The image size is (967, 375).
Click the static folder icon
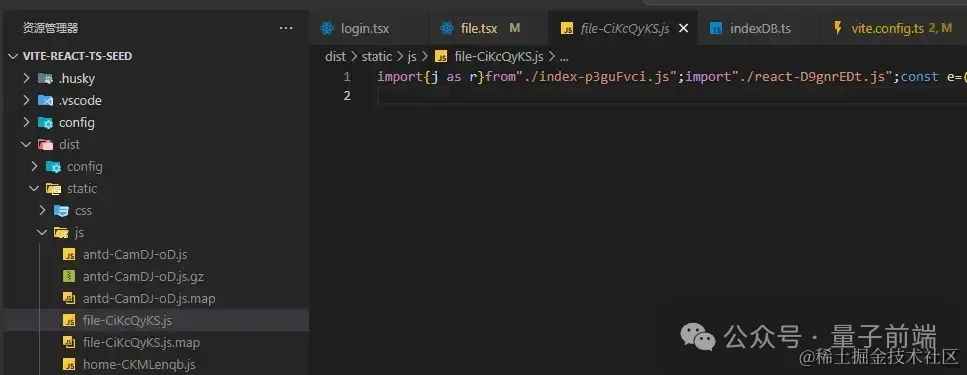point(53,189)
